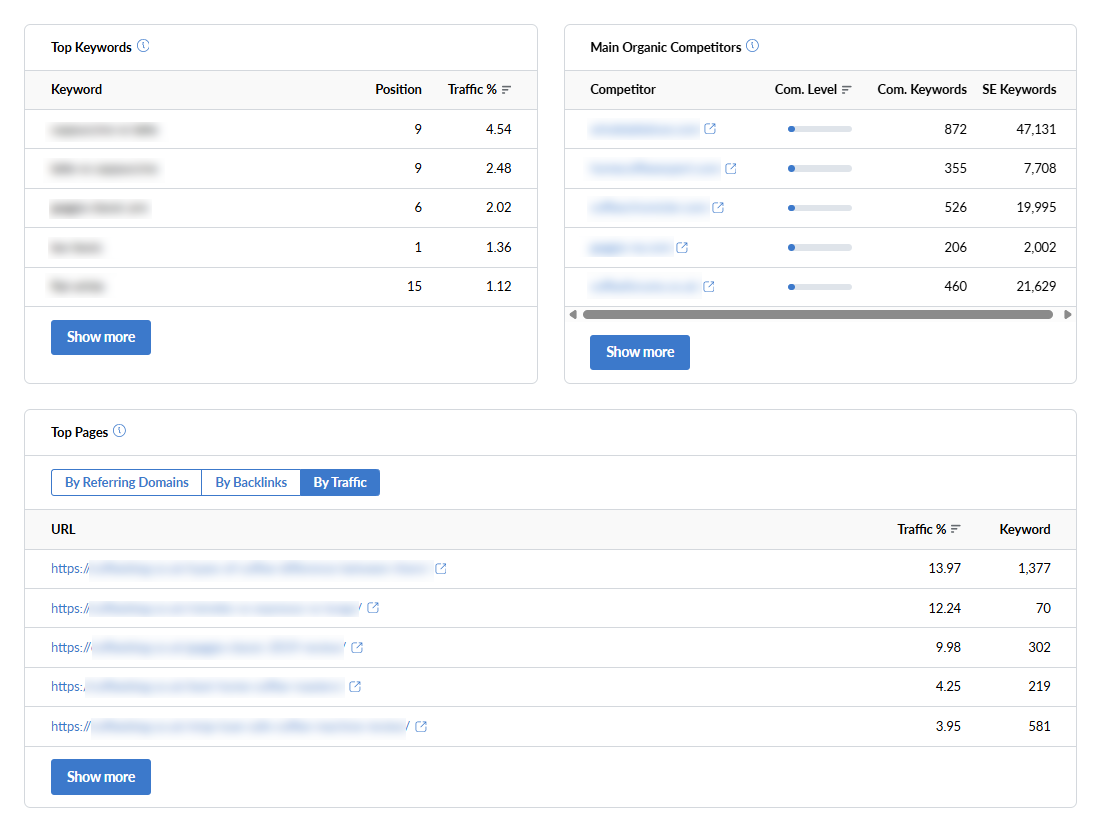Click the Top Pages info icon
Image resolution: width=1101 pixels, height=832 pixels.
pyautogui.click(x=119, y=431)
